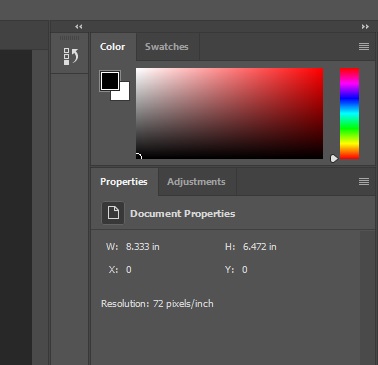Select the Properties tab
This screenshot has height=365, width=378.
[x=124, y=182]
